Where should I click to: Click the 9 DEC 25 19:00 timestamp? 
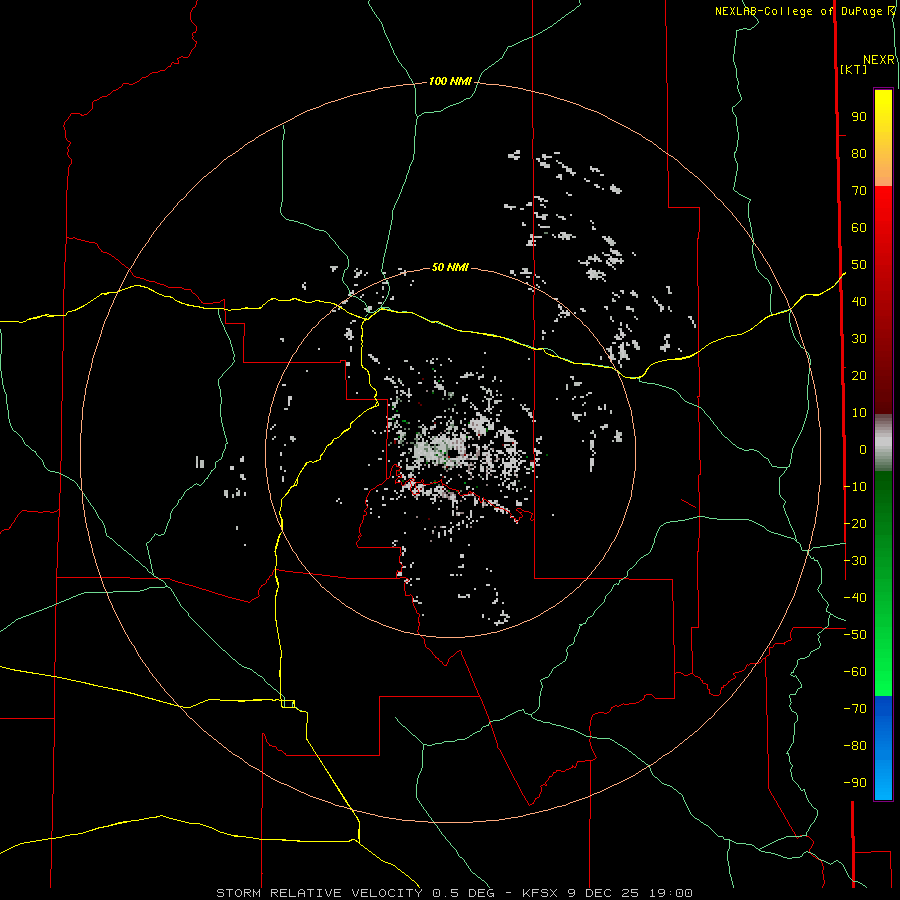point(630,893)
